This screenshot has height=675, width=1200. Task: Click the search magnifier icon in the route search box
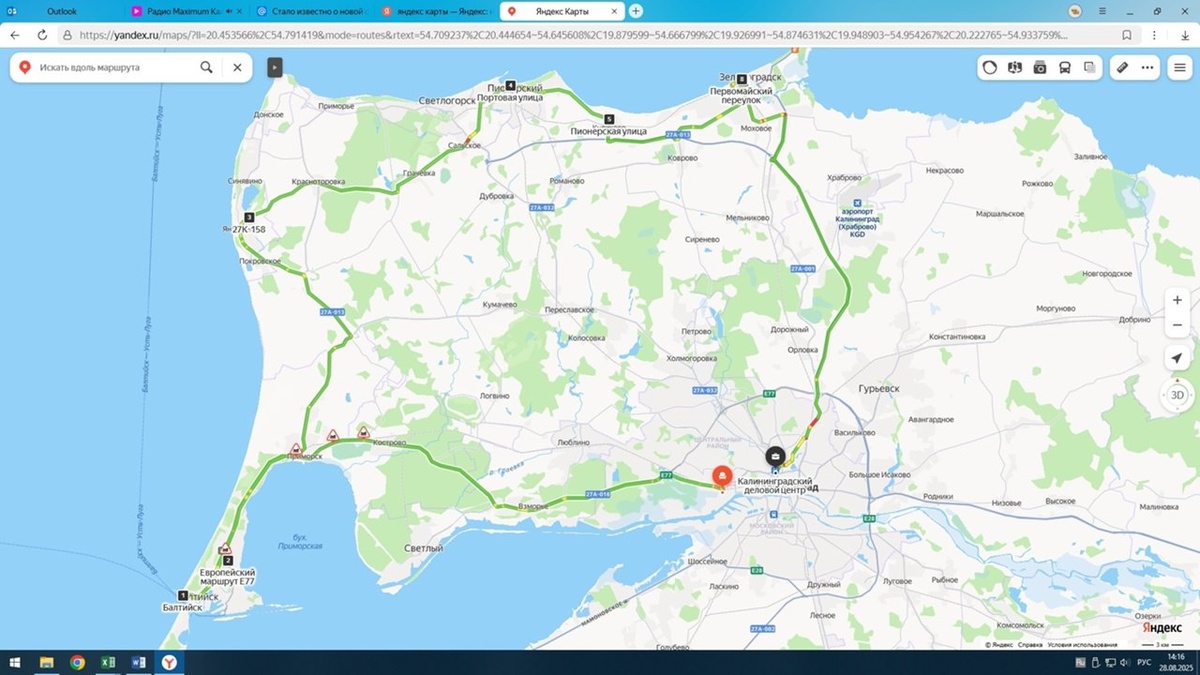click(206, 68)
